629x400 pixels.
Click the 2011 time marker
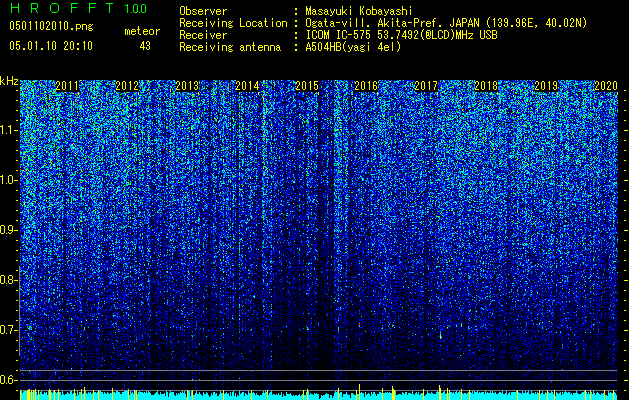click(67, 86)
